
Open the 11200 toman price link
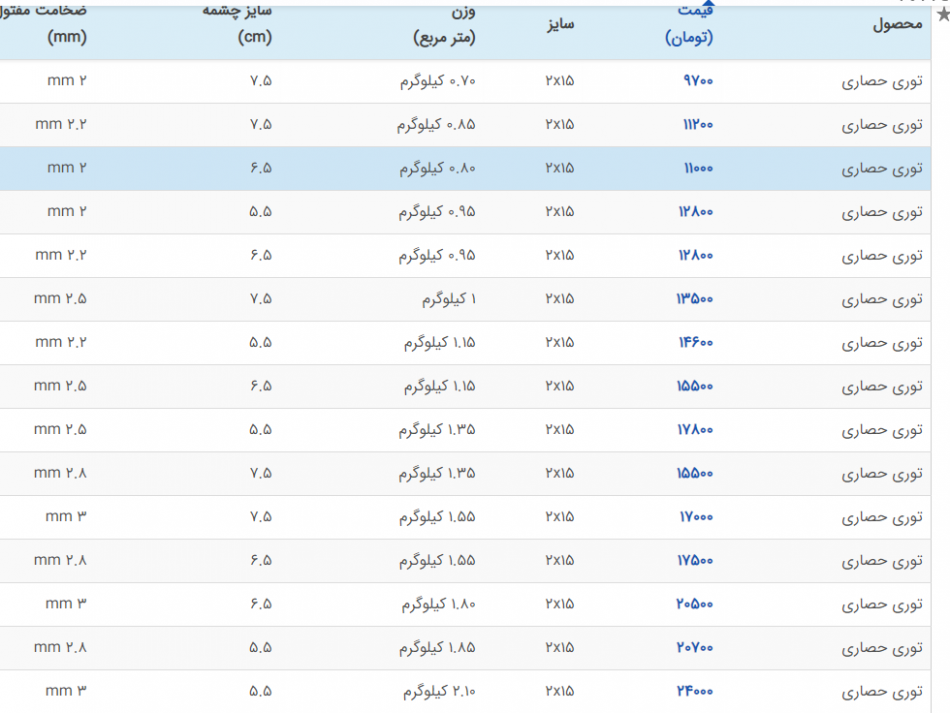tap(697, 125)
